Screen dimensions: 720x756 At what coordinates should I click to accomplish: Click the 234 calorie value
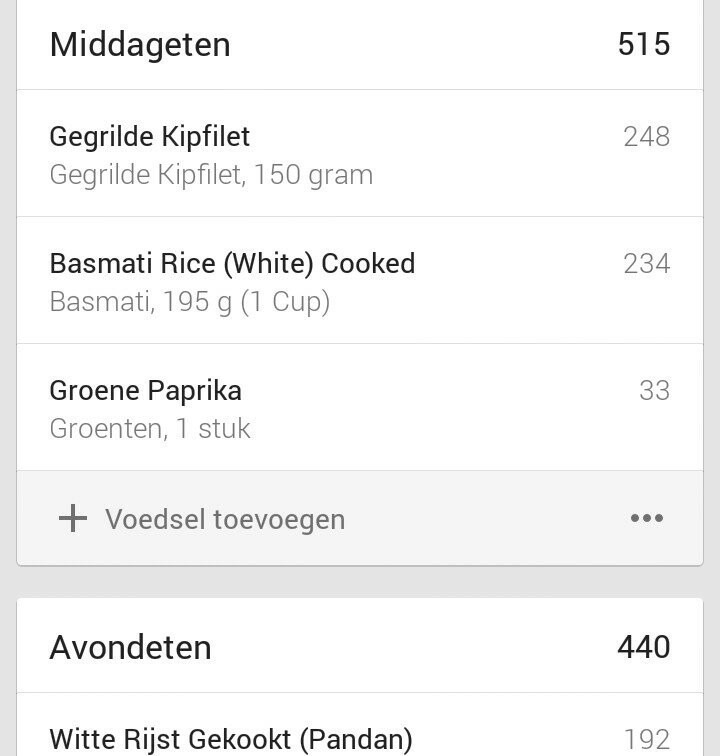tap(646, 263)
